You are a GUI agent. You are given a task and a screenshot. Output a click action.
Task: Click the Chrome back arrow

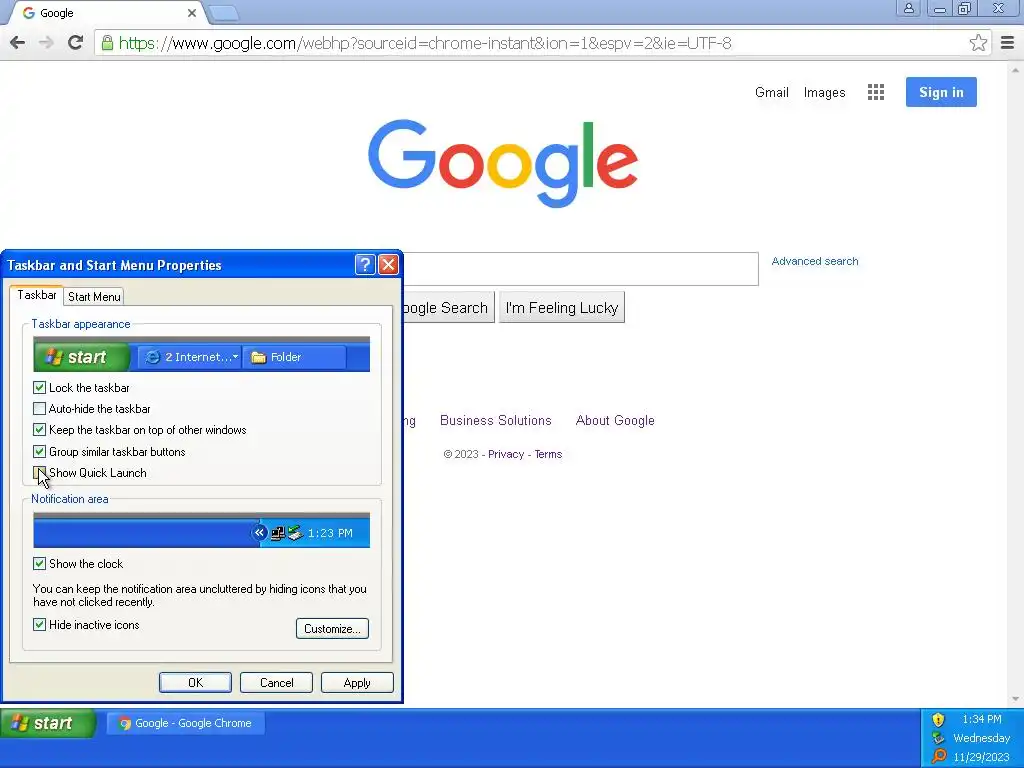pos(18,43)
